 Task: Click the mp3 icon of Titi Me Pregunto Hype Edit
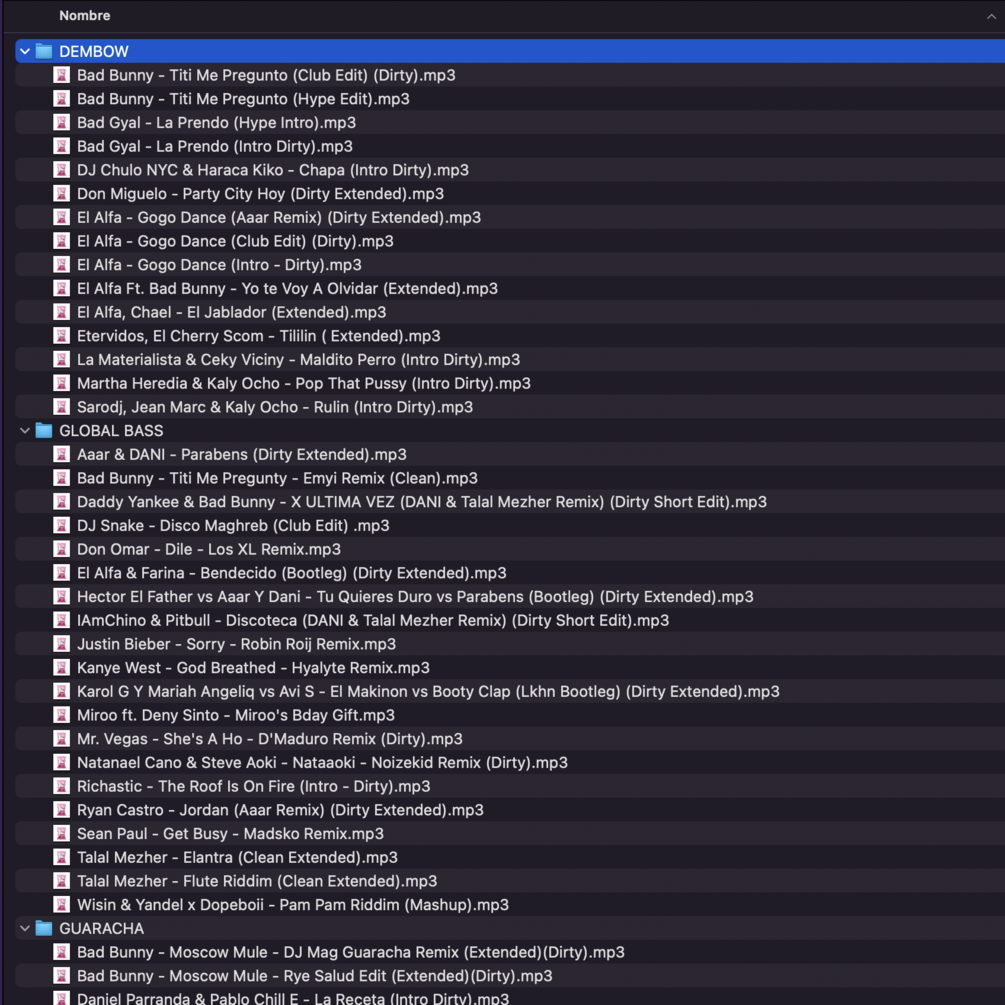[62, 99]
